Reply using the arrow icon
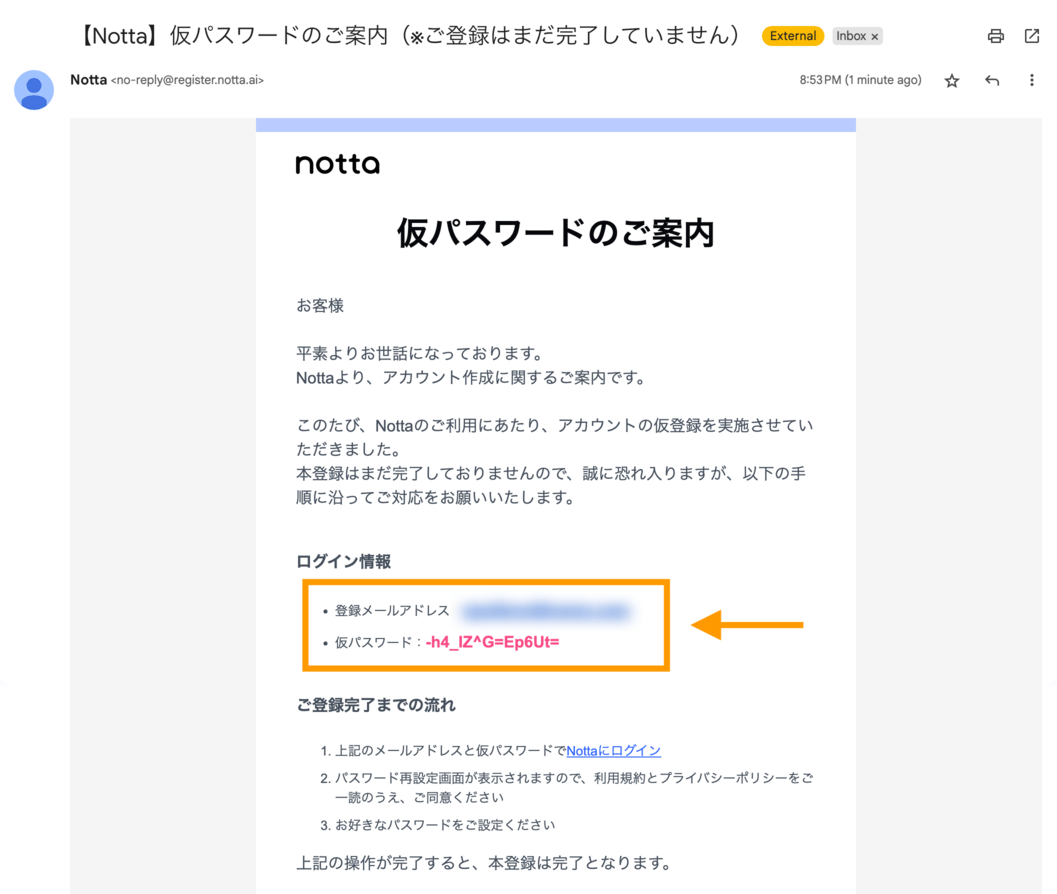The width and height of the screenshot is (1057, 894). pos(992,81)
